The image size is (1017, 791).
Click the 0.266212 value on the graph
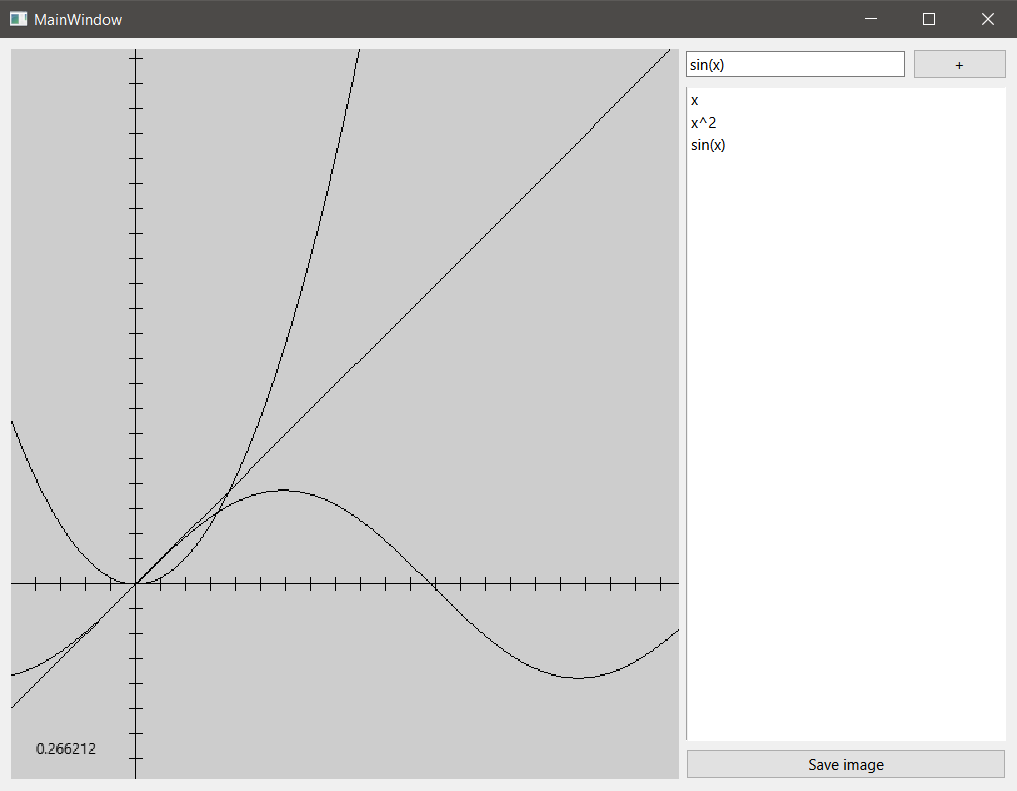pyautogui.click(x=66, y=749)
